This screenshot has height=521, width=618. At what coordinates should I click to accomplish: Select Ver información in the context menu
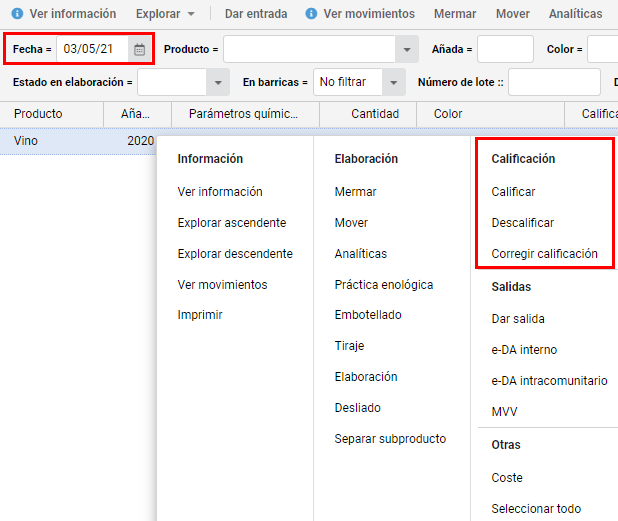(x=220, y=192)
